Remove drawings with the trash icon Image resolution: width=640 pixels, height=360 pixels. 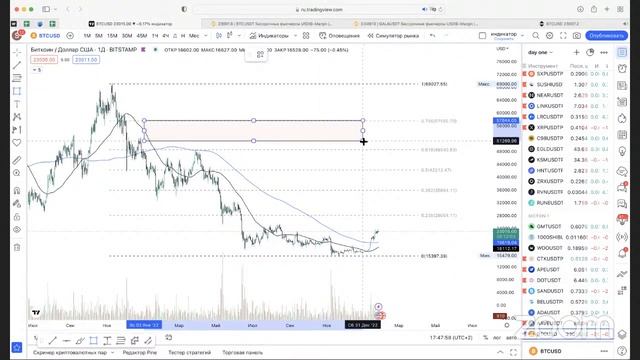pos(17,247)
